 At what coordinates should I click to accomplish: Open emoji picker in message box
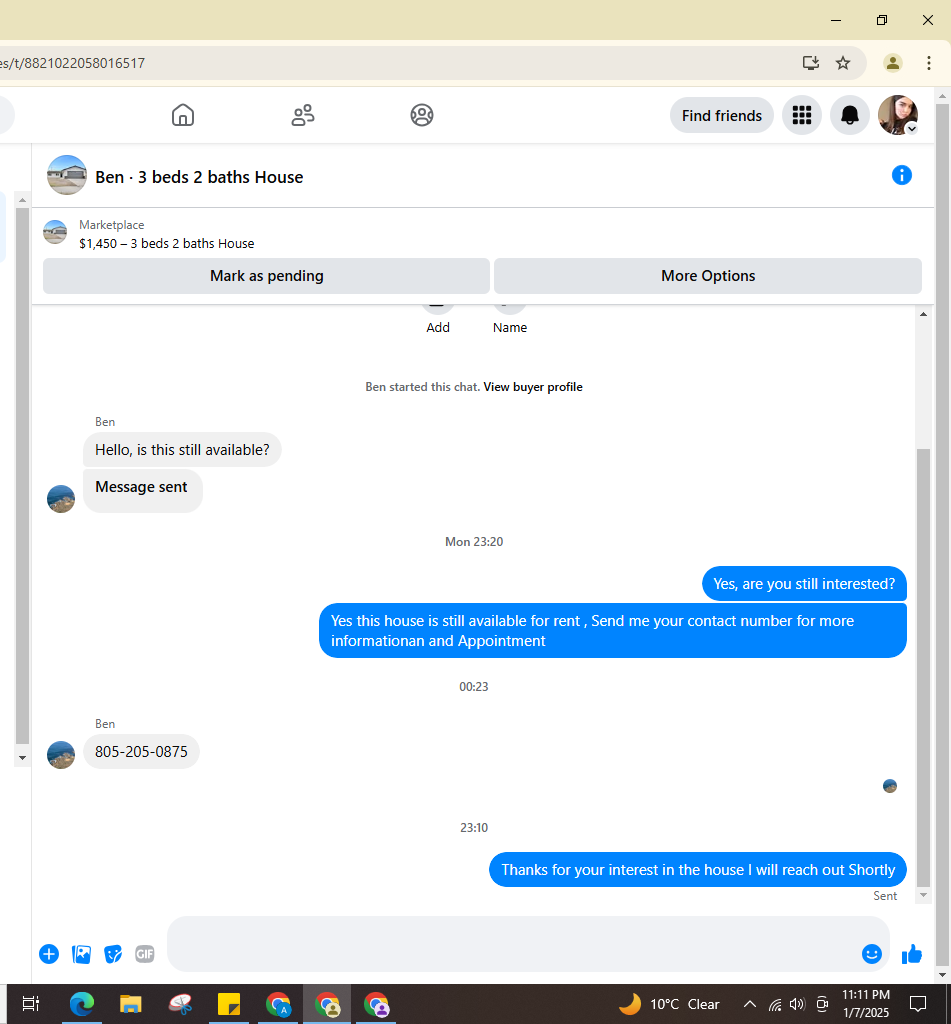[871, 954]
